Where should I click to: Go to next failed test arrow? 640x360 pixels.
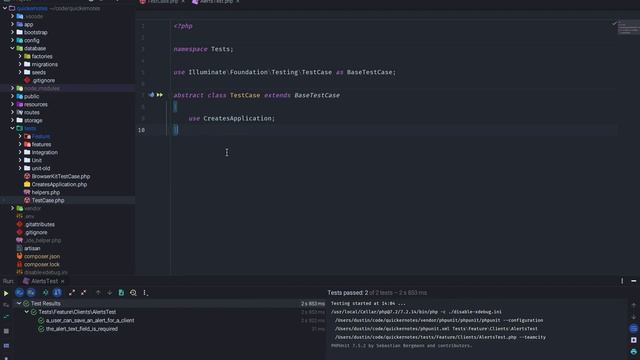point(109,293)
